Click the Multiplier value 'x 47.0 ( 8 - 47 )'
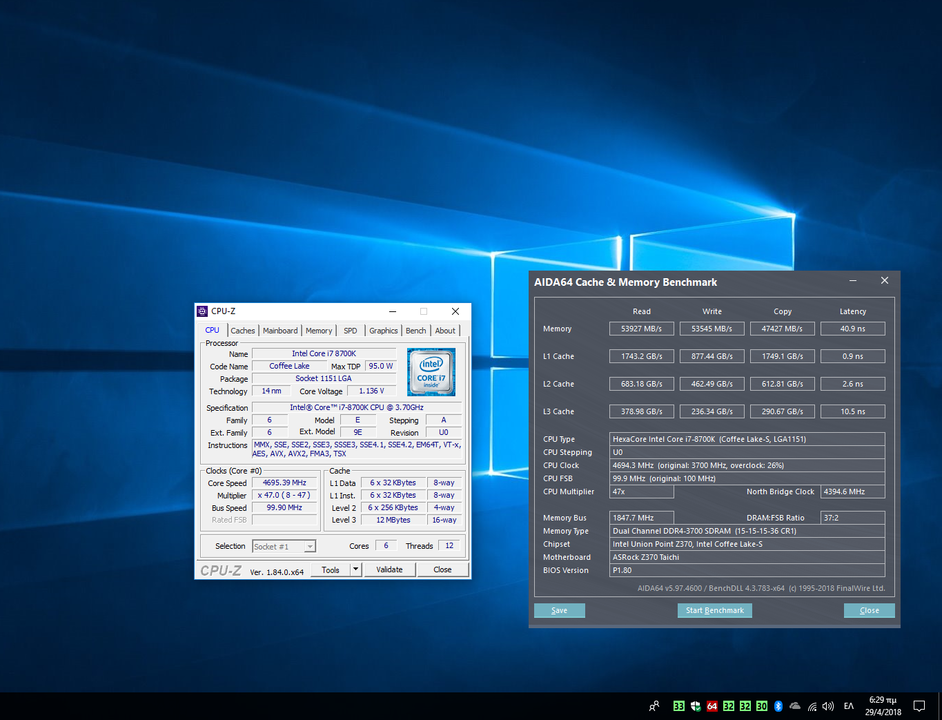 click(284, 495)
